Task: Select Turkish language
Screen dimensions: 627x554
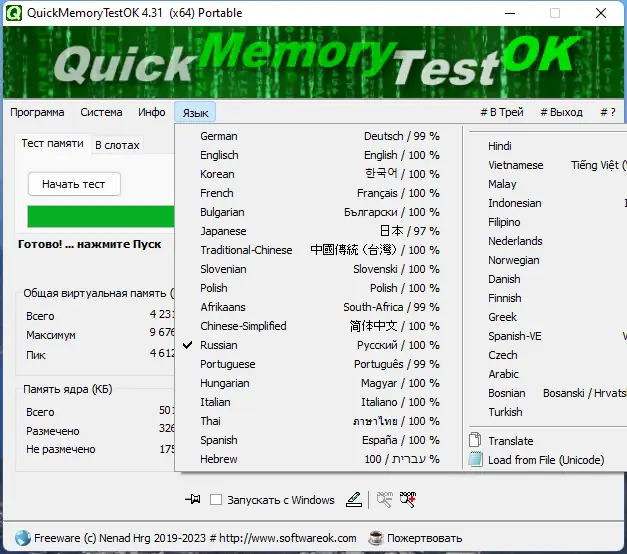Action: click(547, 412)
